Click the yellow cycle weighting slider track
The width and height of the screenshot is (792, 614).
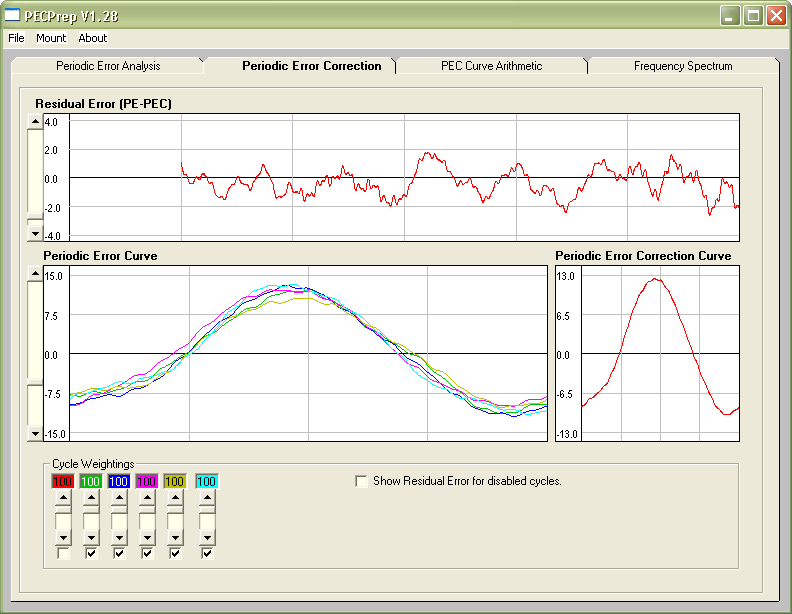coord(175,519)
